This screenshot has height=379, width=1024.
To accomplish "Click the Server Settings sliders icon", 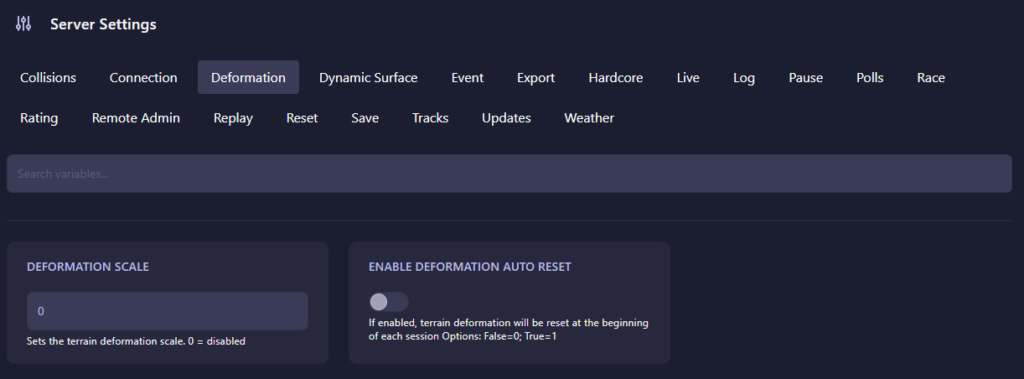I will coord(24,24).
